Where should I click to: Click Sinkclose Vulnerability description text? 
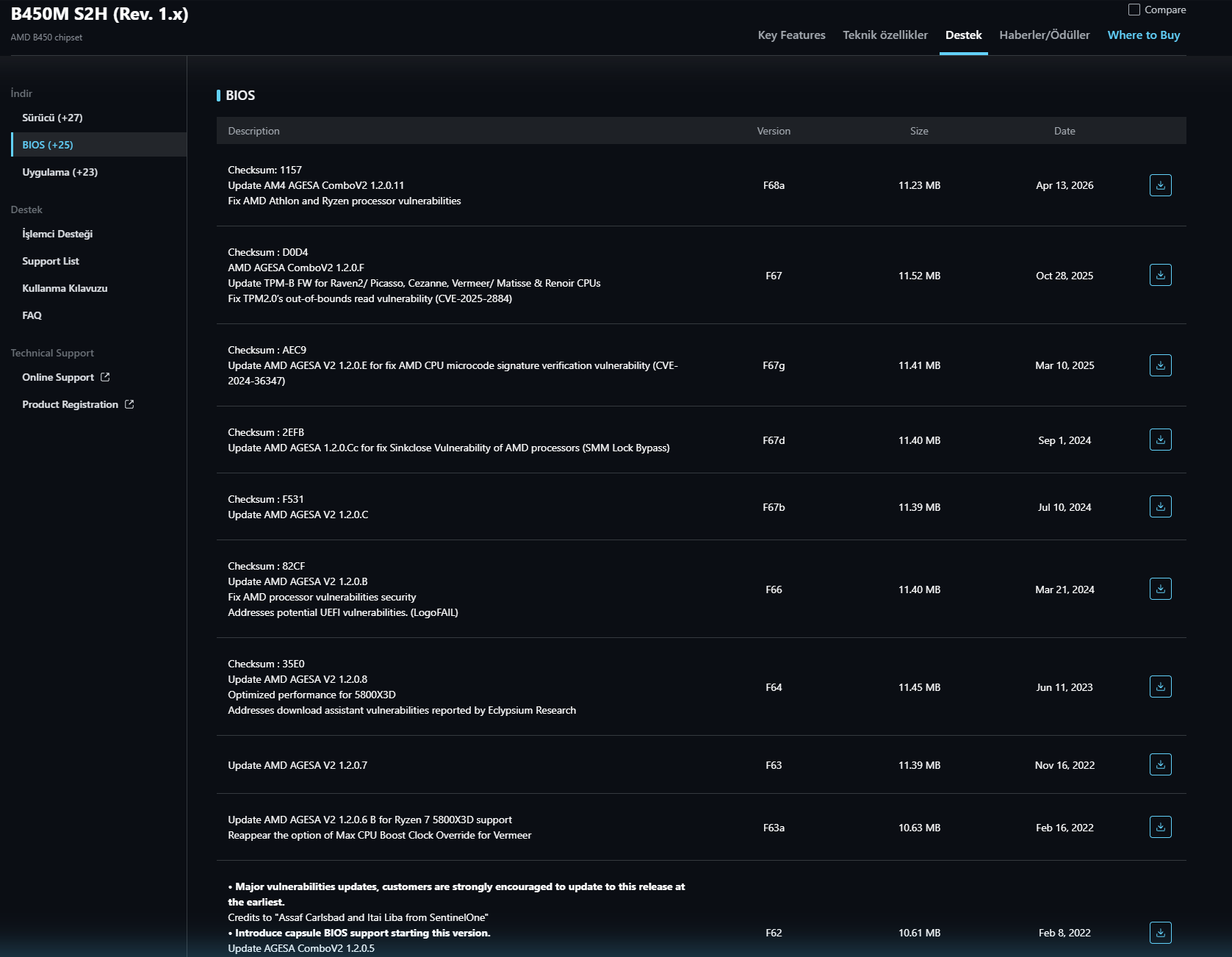pyautogui.click(x=449, y=448)
